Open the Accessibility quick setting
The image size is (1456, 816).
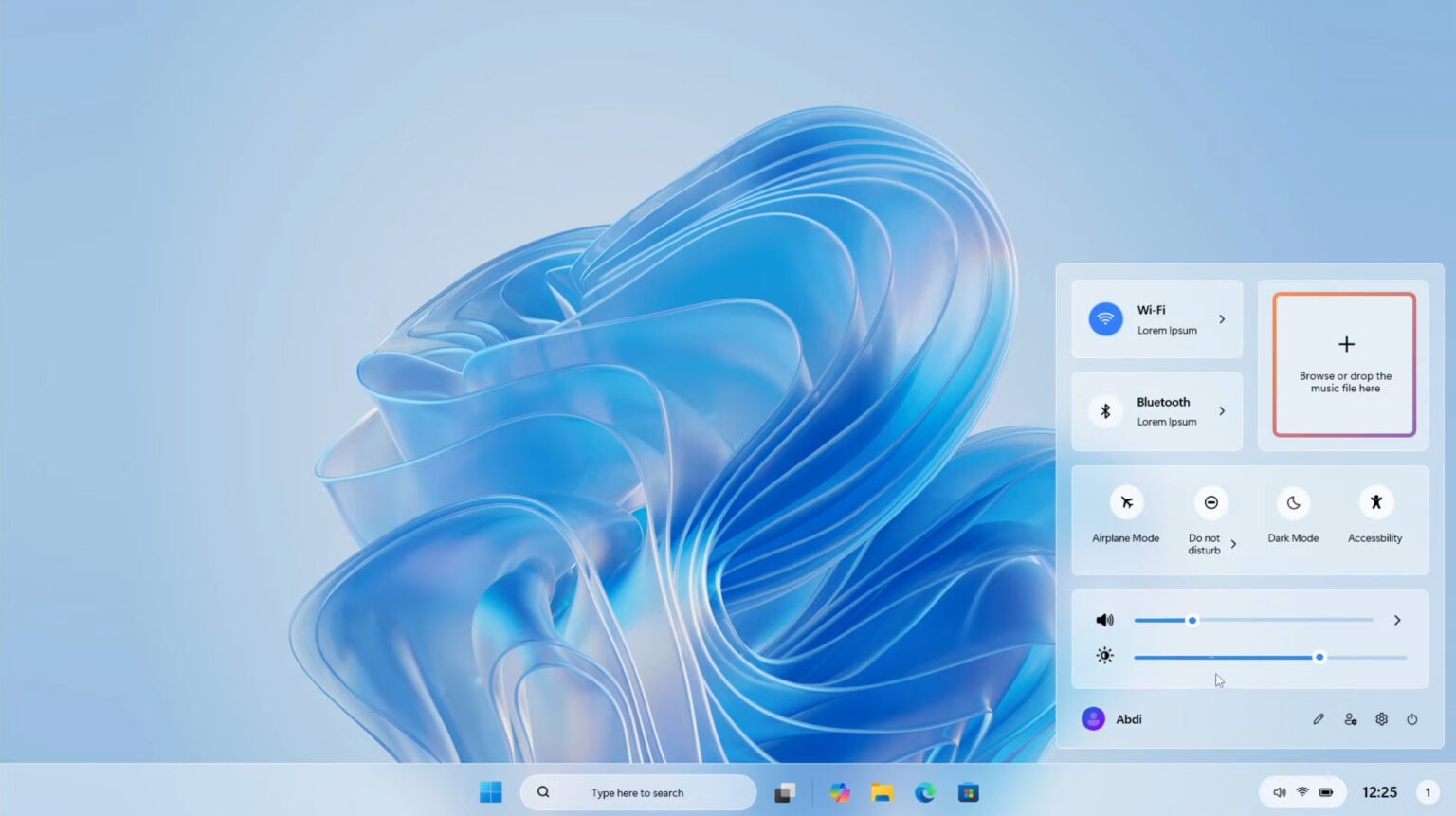click(1375, 502)
